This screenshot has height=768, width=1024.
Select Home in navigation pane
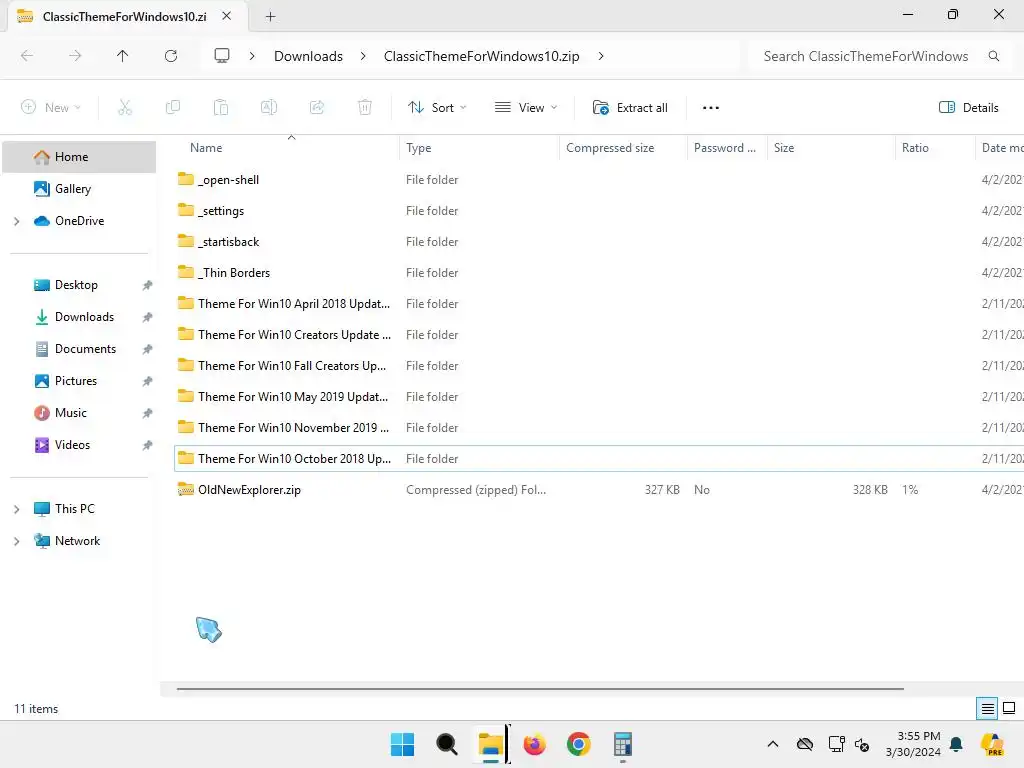[x=79, y=157]
